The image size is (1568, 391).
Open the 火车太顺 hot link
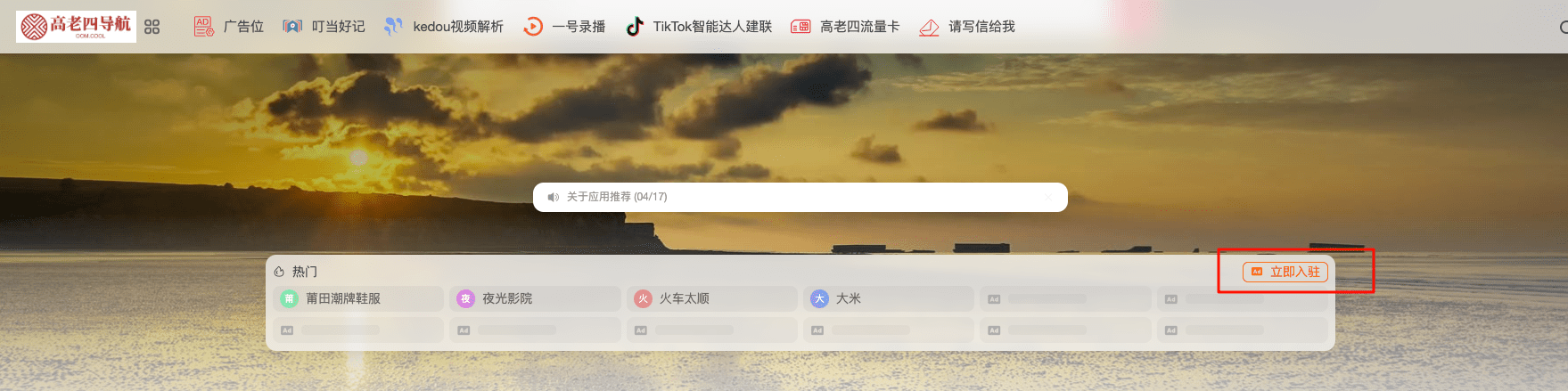(711, 298)
